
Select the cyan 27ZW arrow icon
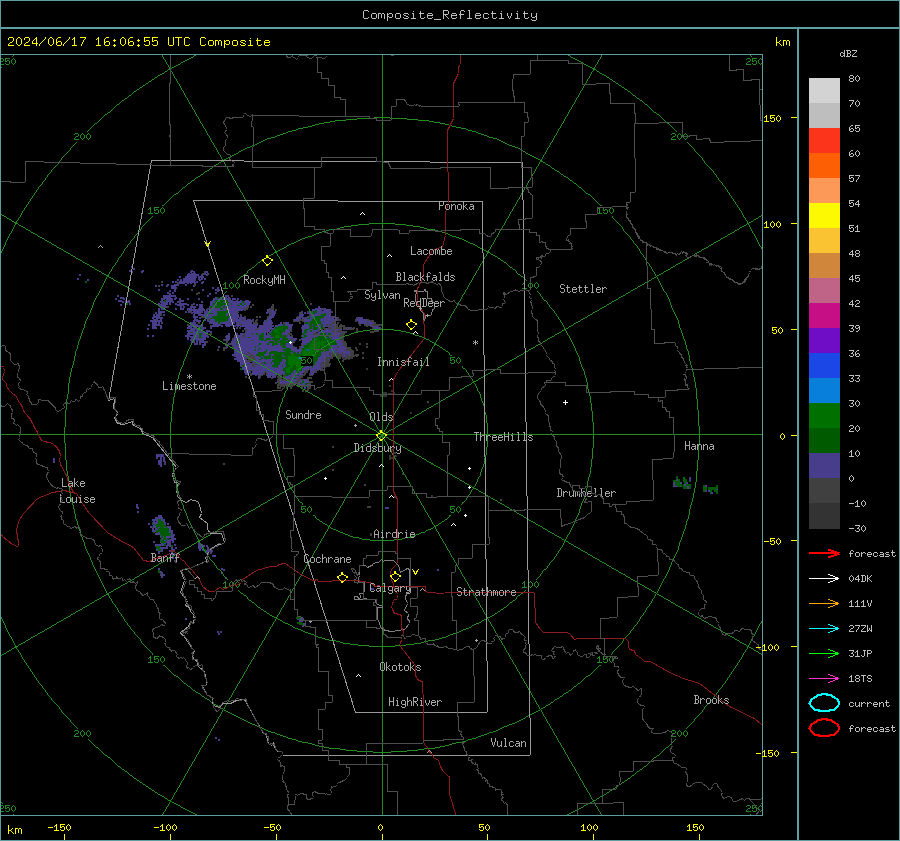pos(824,629)
